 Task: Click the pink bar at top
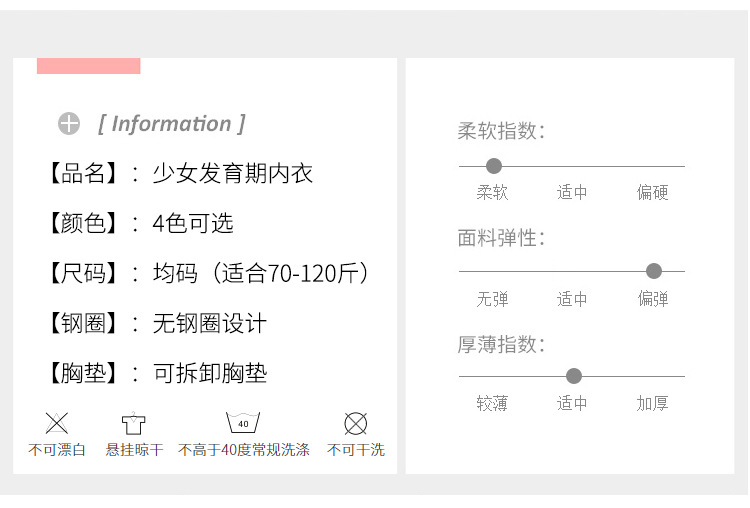(88, 66)
